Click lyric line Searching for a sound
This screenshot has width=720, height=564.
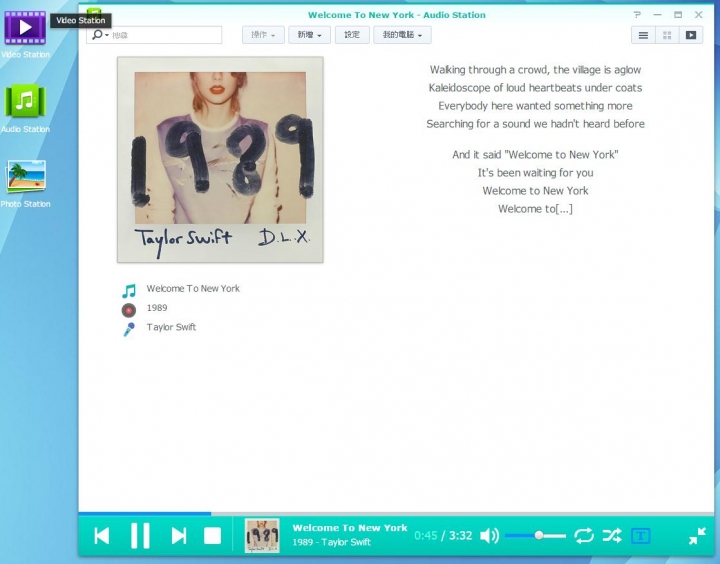pyautogui.click(x=535, y=124)
